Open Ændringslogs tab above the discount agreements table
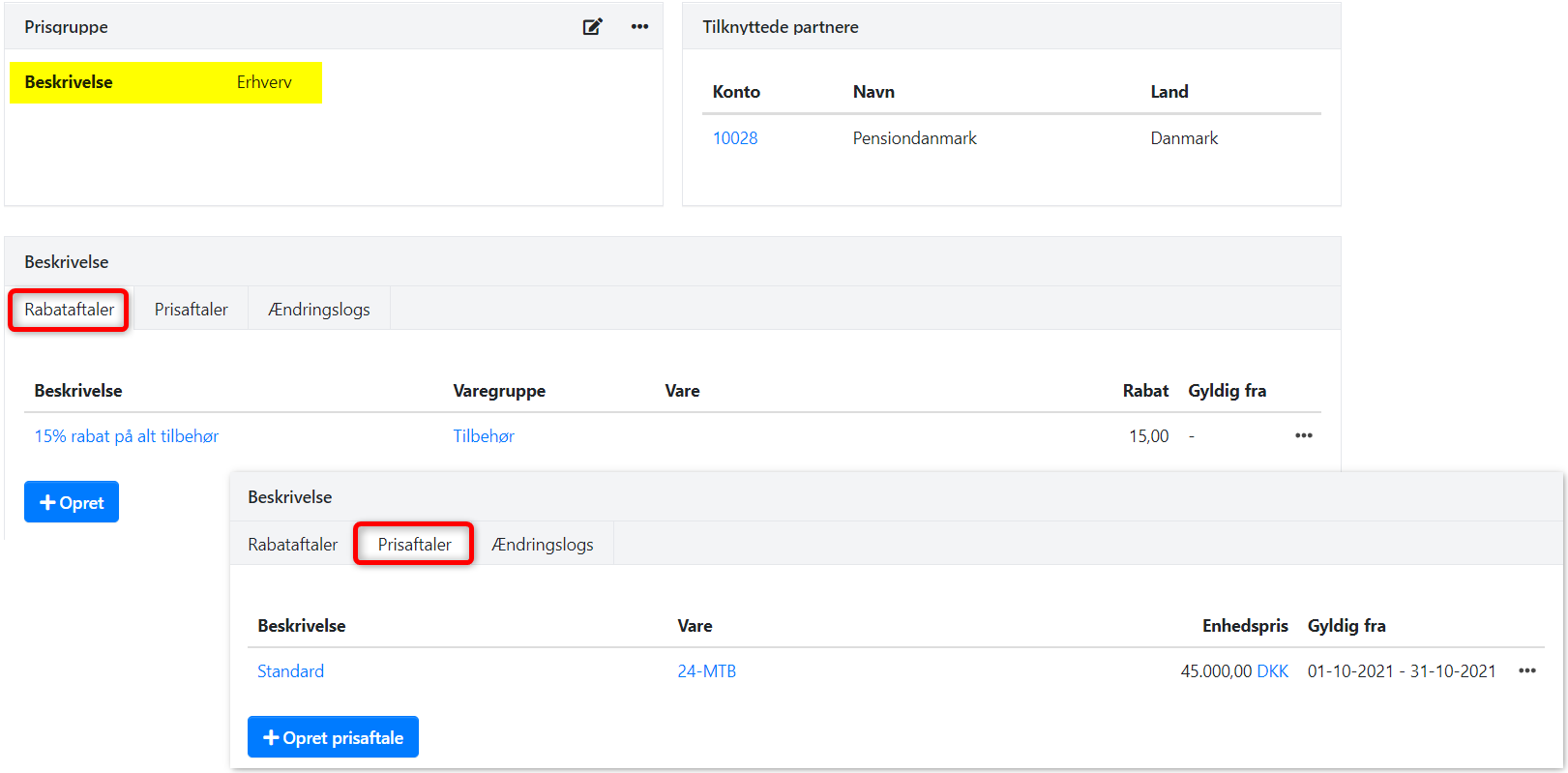Screen dimensions: 1568x773 pos(319,310)
